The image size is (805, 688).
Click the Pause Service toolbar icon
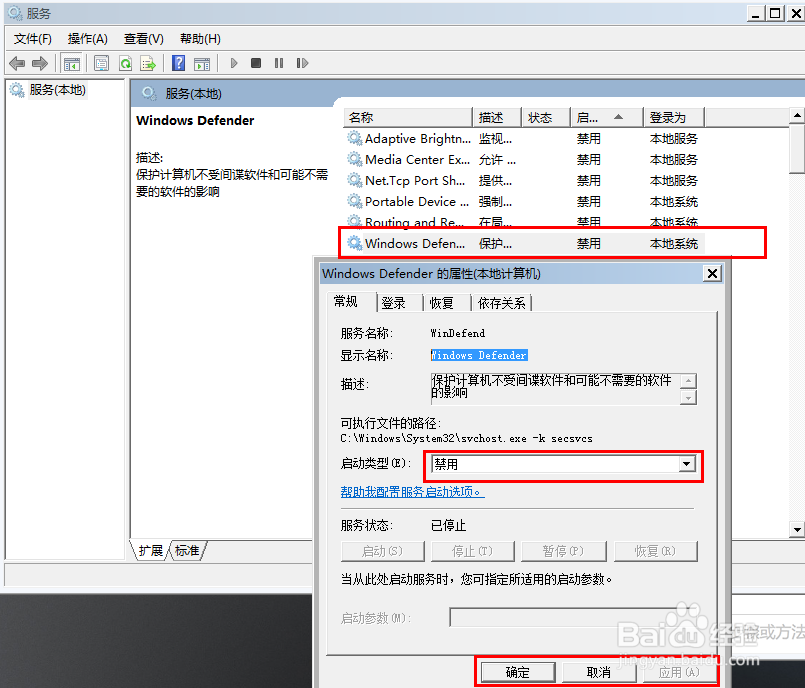click(280, 63)
